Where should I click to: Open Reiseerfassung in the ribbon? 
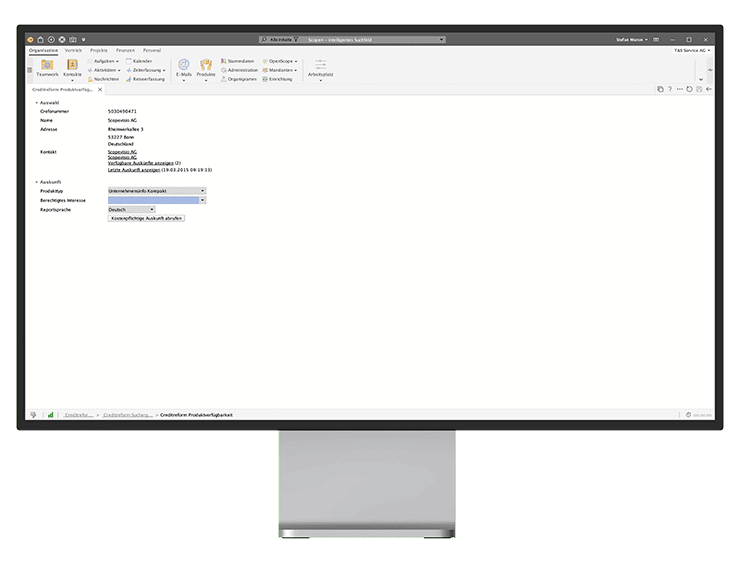(145, 79)
